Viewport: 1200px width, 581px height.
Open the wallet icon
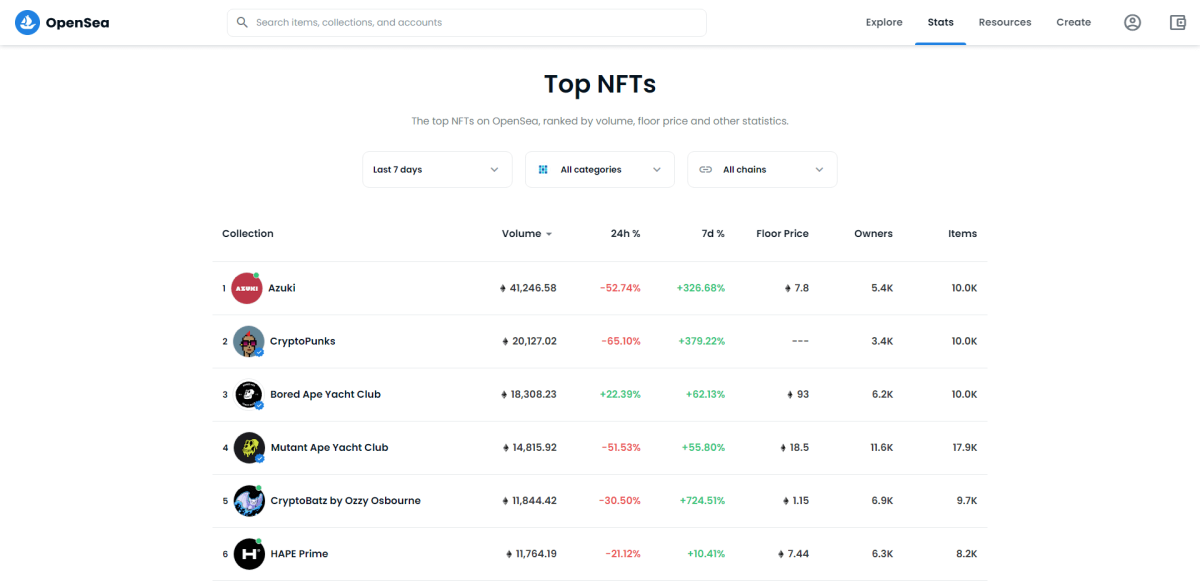pos(1178,22)
